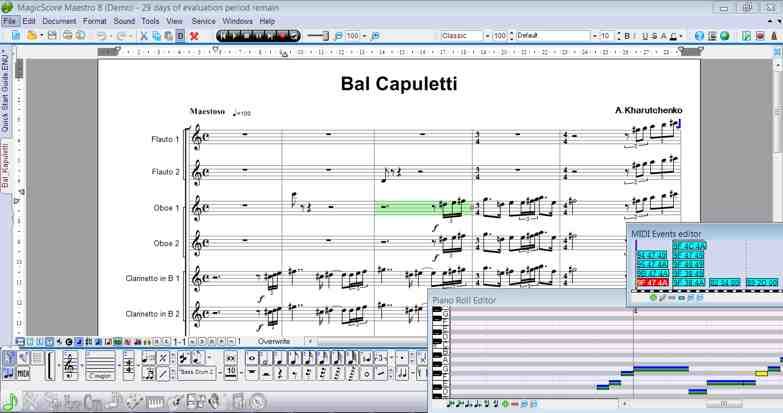Toggle the red record button
783x413 pixels.
[x=282, y=35]
